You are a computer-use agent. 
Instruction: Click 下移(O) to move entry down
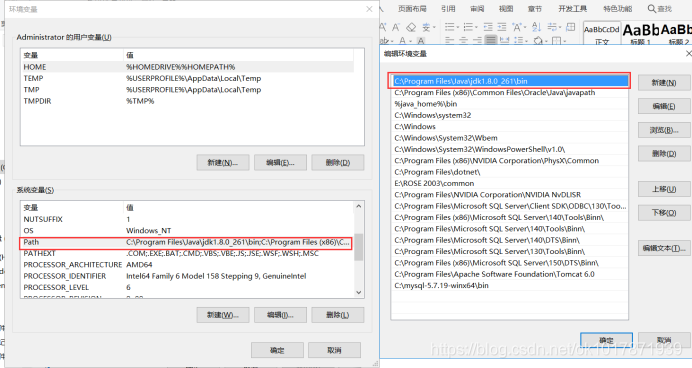pyautogui.click(x=664, y=213)
